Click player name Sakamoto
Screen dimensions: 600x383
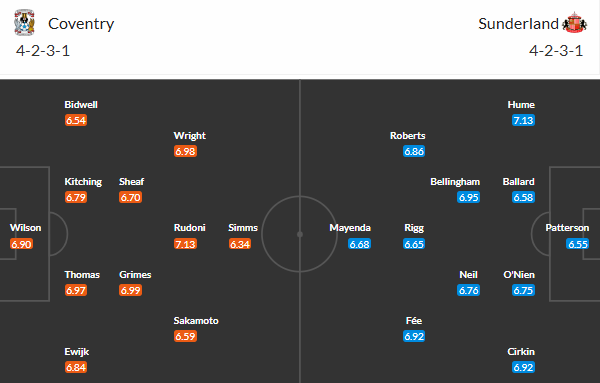(196, 320)
